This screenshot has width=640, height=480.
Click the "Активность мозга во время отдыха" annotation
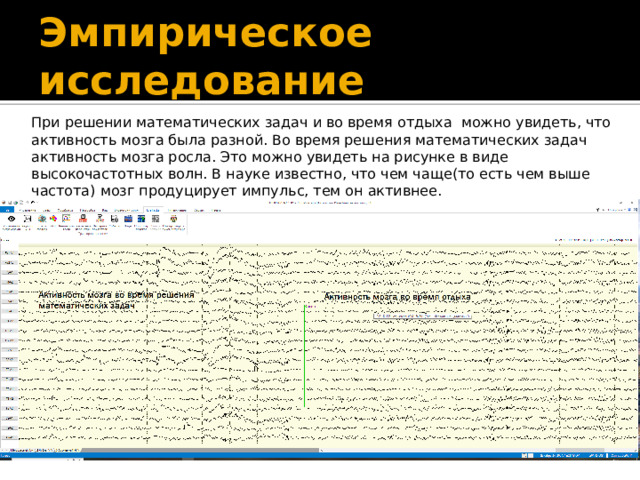click(397, 297)
